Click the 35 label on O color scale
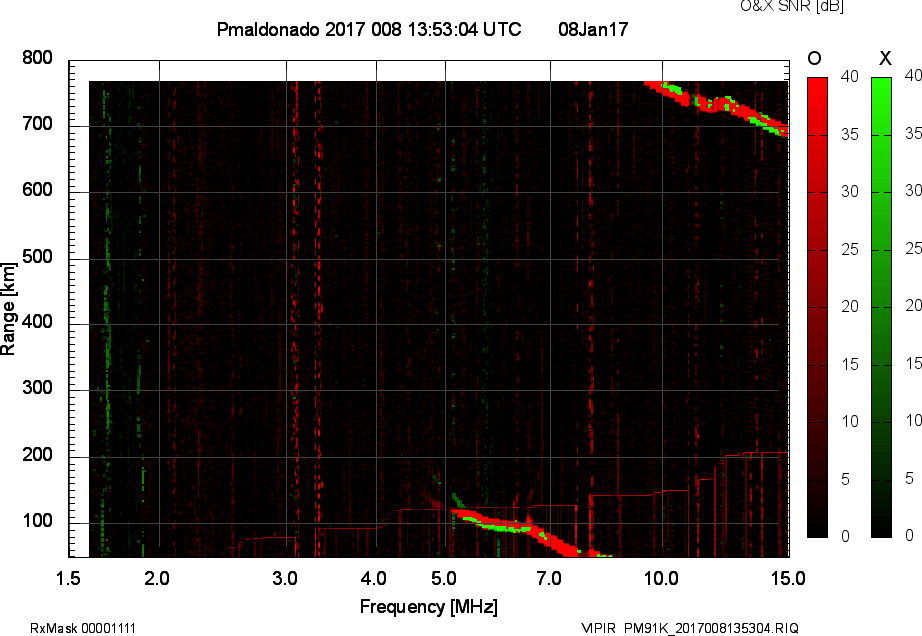The image size is (922, 636). 850,135
